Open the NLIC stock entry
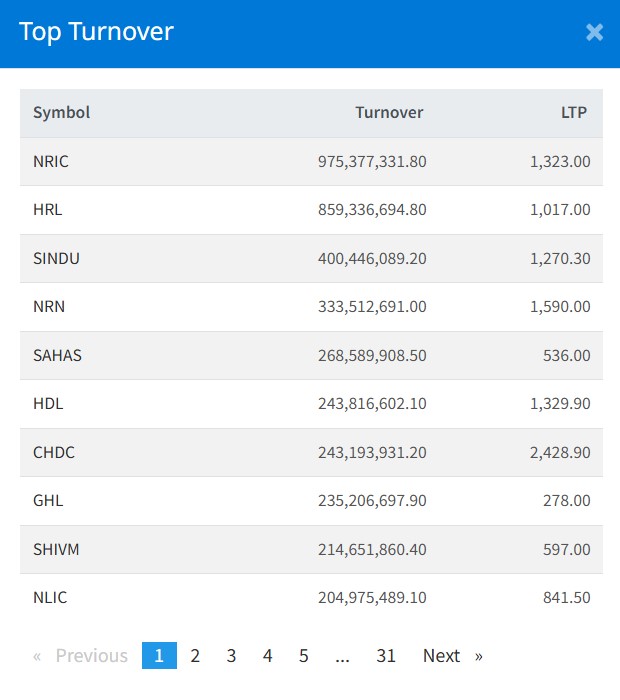The width and height of the screenshot is (620, 700). 50,598
